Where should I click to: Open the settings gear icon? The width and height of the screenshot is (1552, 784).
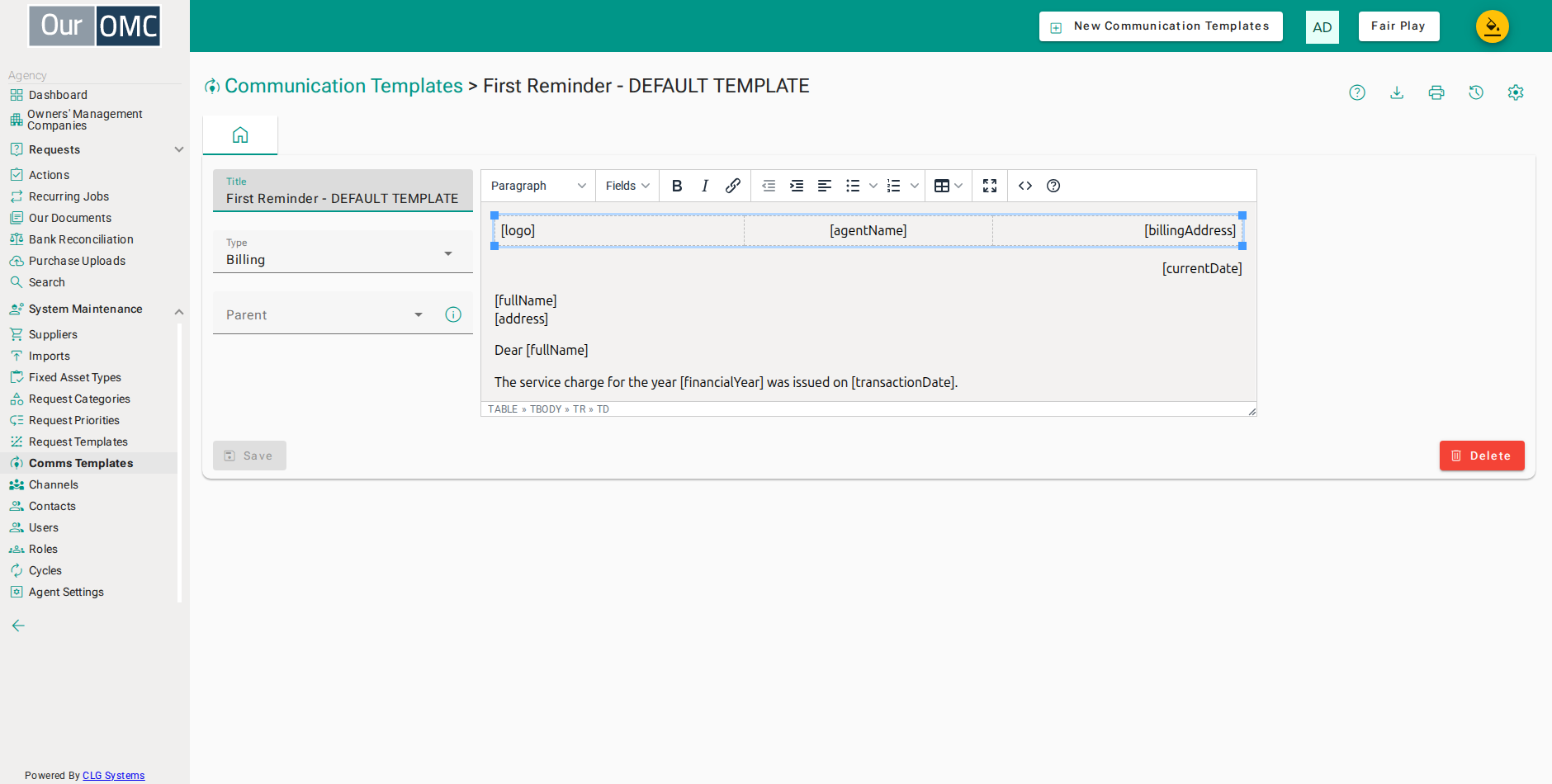point(1516,92)
